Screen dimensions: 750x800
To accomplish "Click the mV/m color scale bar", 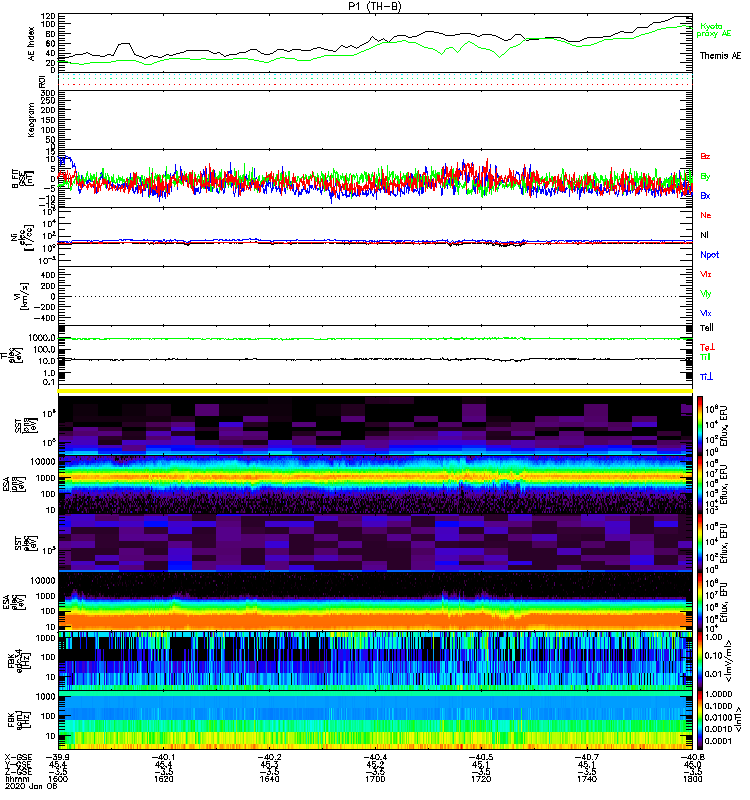I will (699, 661).
